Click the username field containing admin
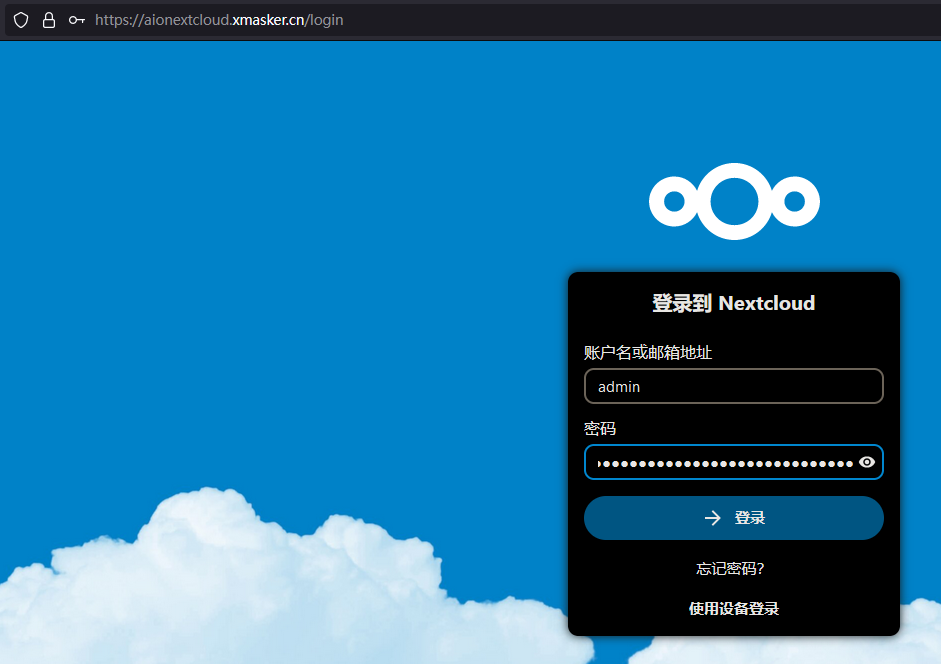The image size is (941, 664). coord(733,386)
